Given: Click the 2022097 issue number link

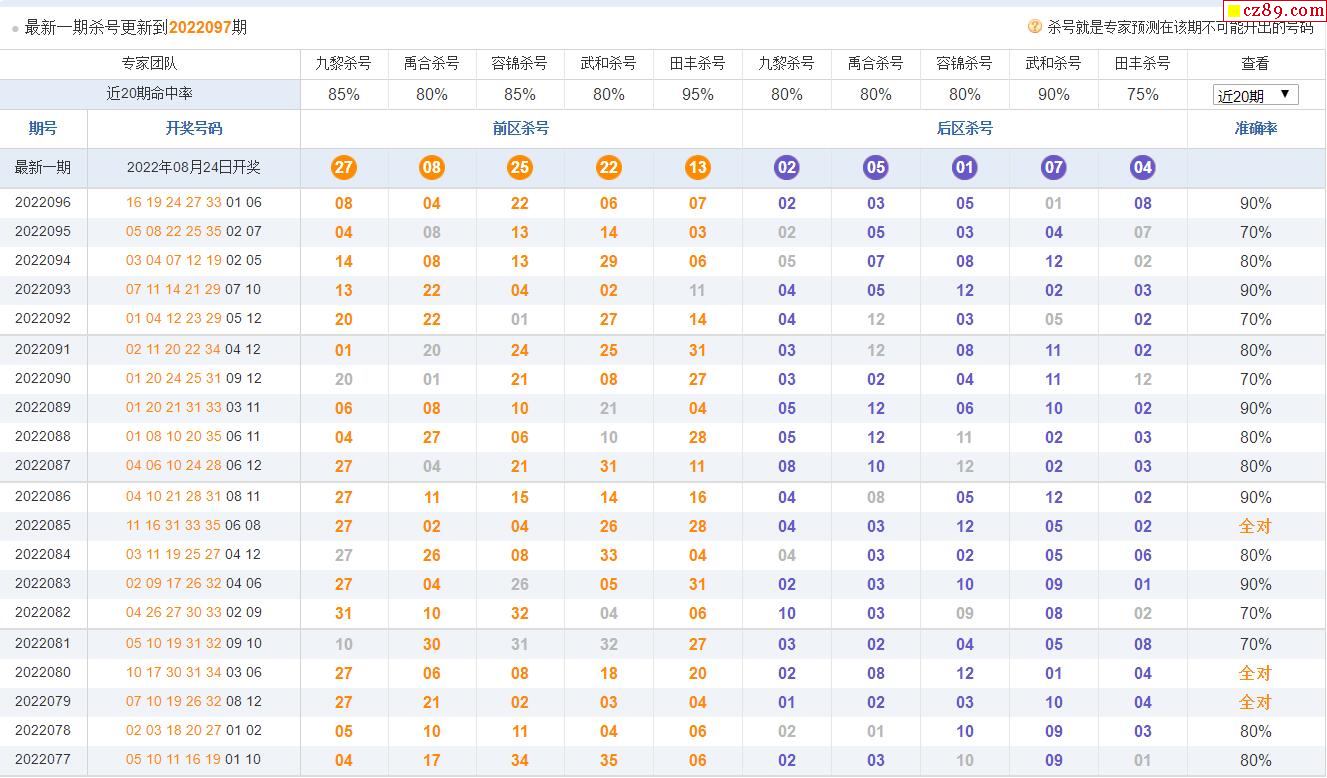Looking at the screenshot, I should pyautogui.click(x=200, y=27).
